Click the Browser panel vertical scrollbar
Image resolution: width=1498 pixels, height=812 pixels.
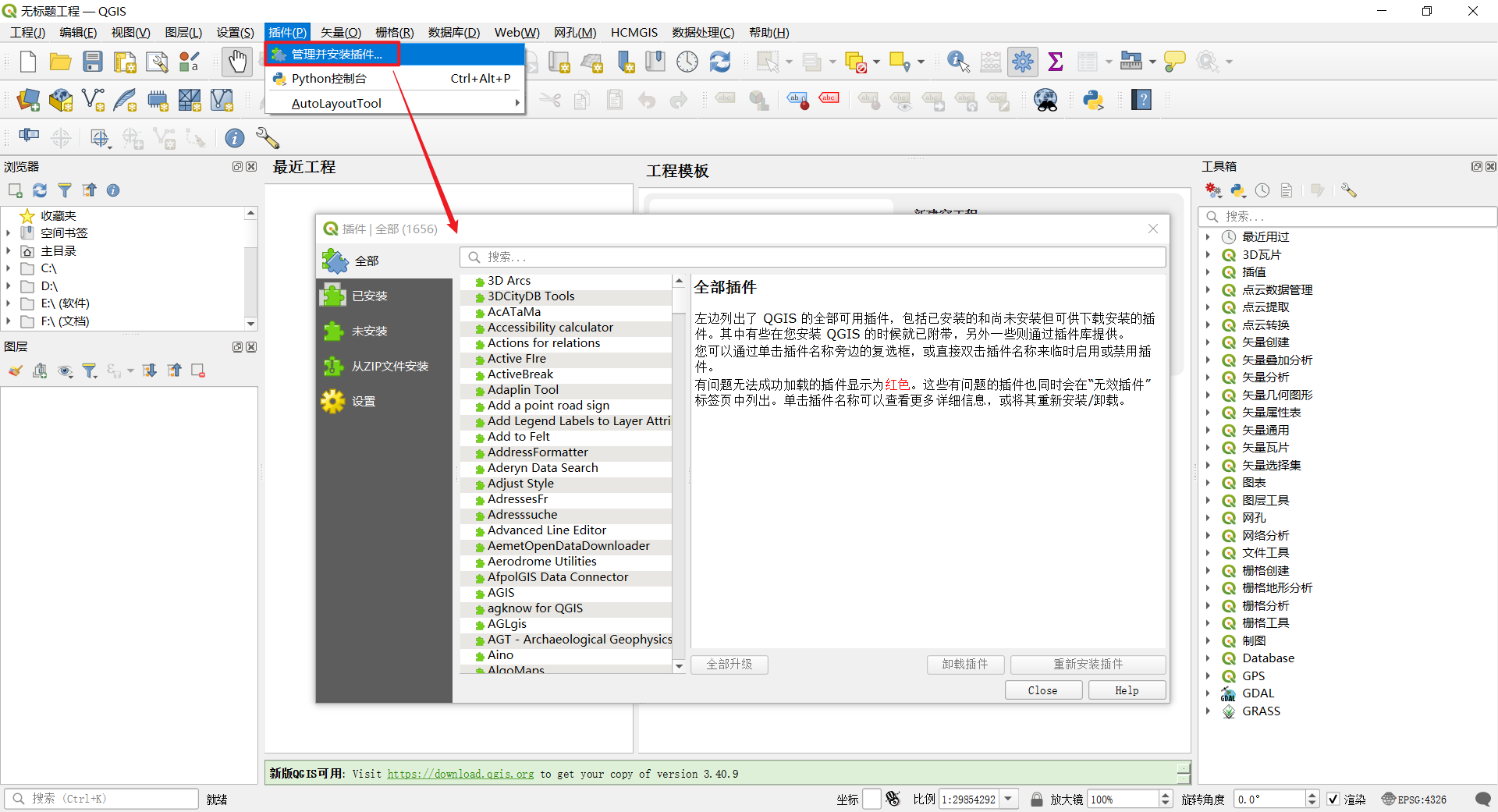coord(250,268)
